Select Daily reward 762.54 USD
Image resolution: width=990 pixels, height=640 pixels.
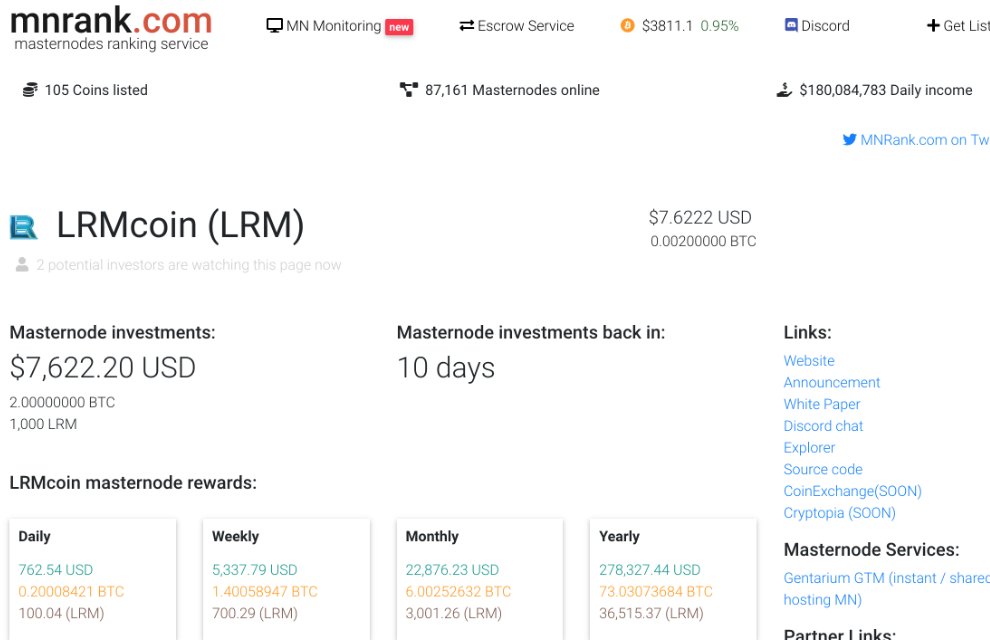click(x=56, y=570)
